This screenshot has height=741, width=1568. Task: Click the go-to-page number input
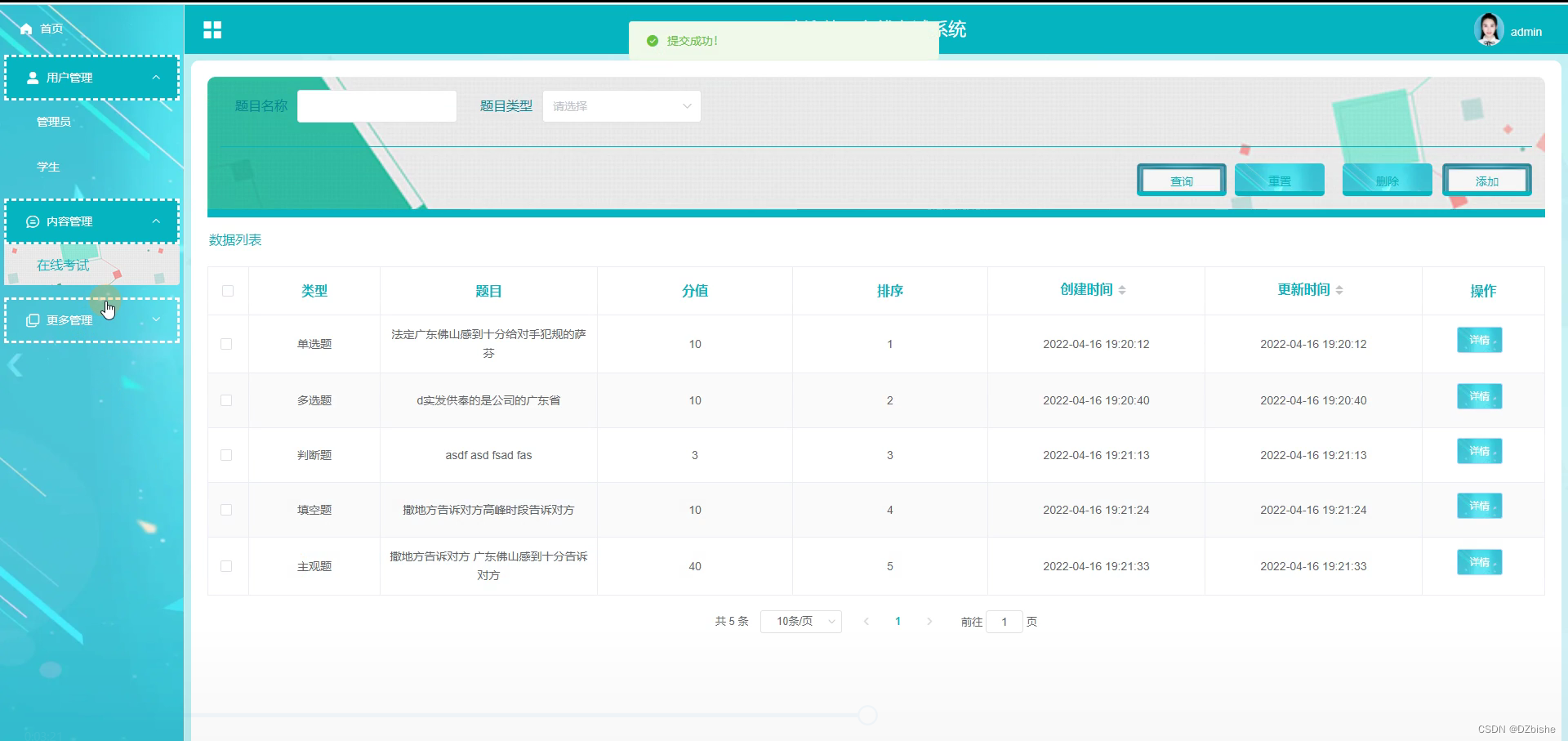tap(1004, 622)
